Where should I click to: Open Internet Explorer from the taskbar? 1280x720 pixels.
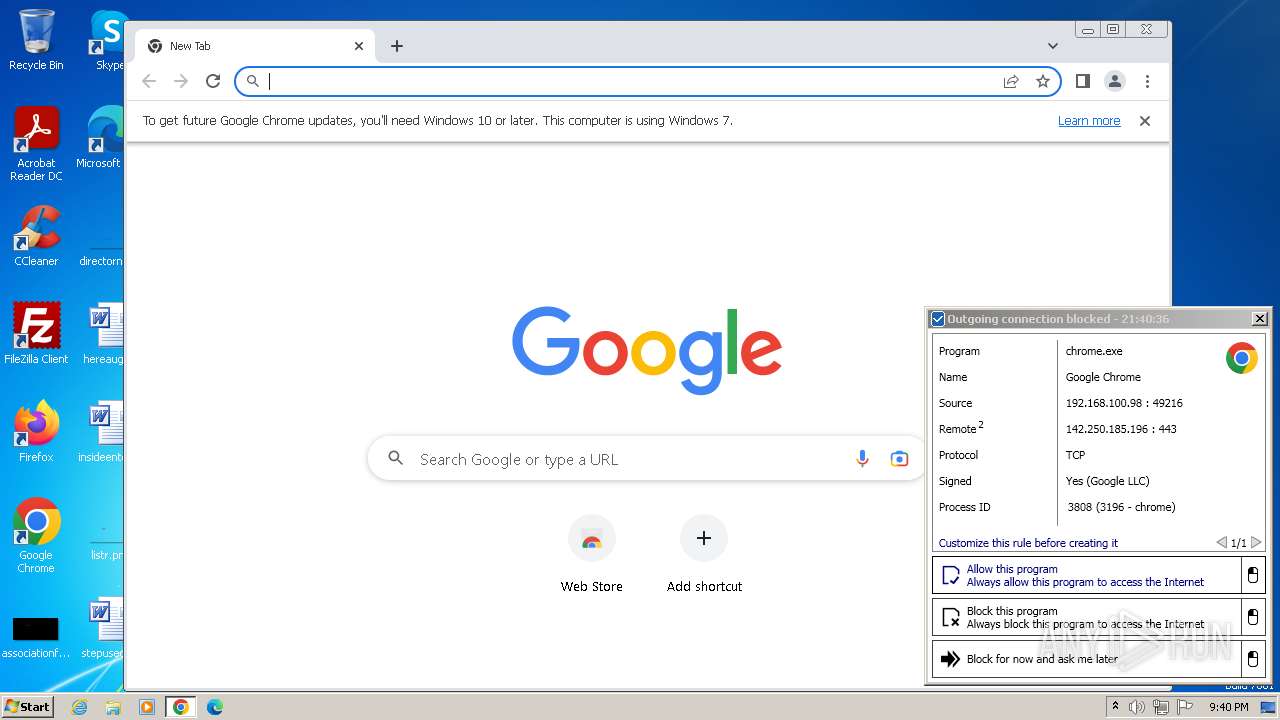point(80,707)
